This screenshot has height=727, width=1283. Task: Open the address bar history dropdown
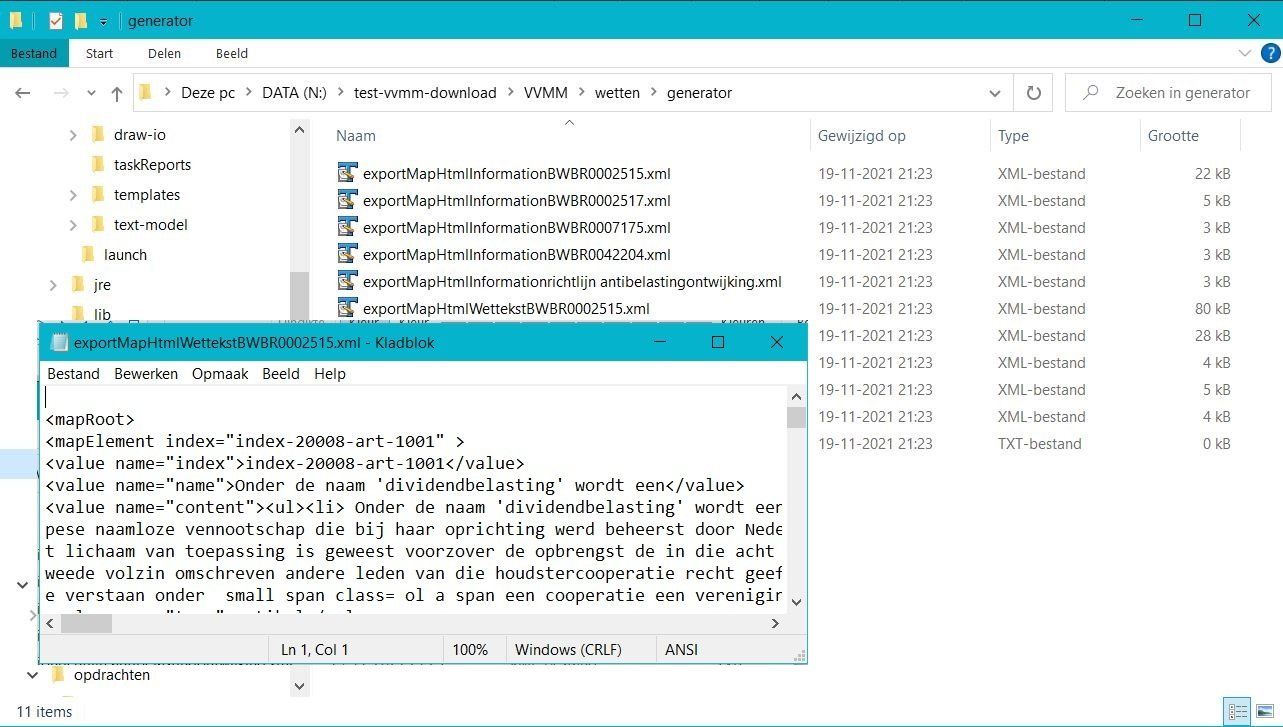(994, 93)
